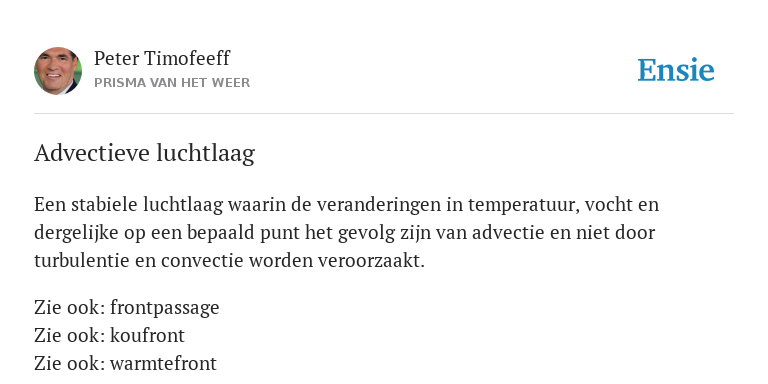
Task: Open the Ensie logo link
Action: tap(676, 70)
